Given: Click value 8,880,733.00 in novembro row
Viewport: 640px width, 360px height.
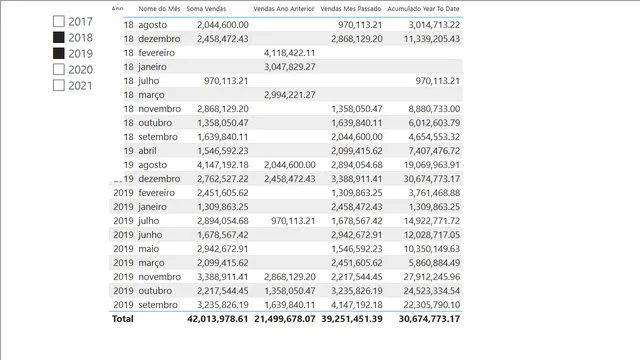Looking at the screenshot, I should click(x=434, y=109).
